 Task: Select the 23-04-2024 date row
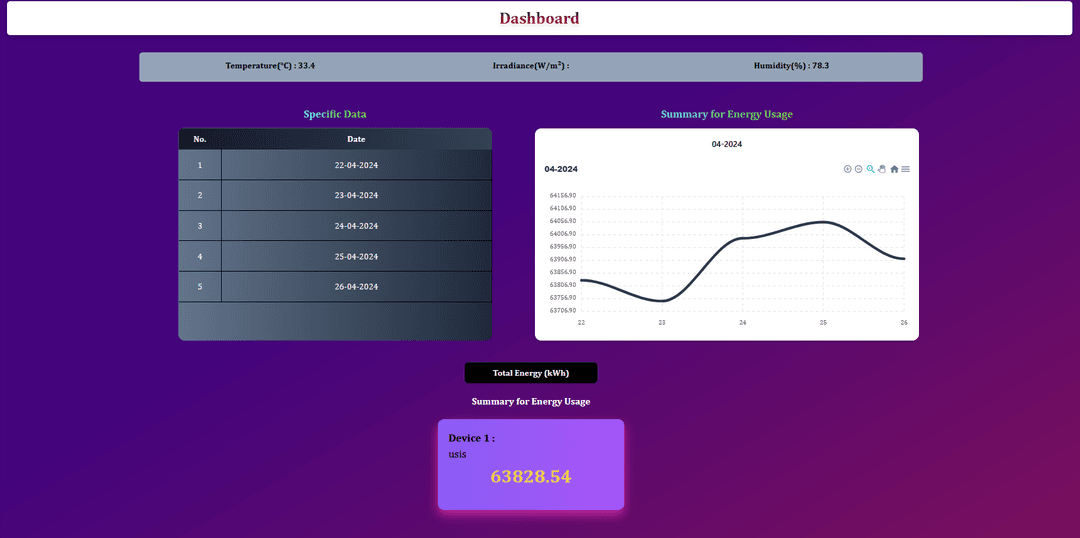coord(356,195)
